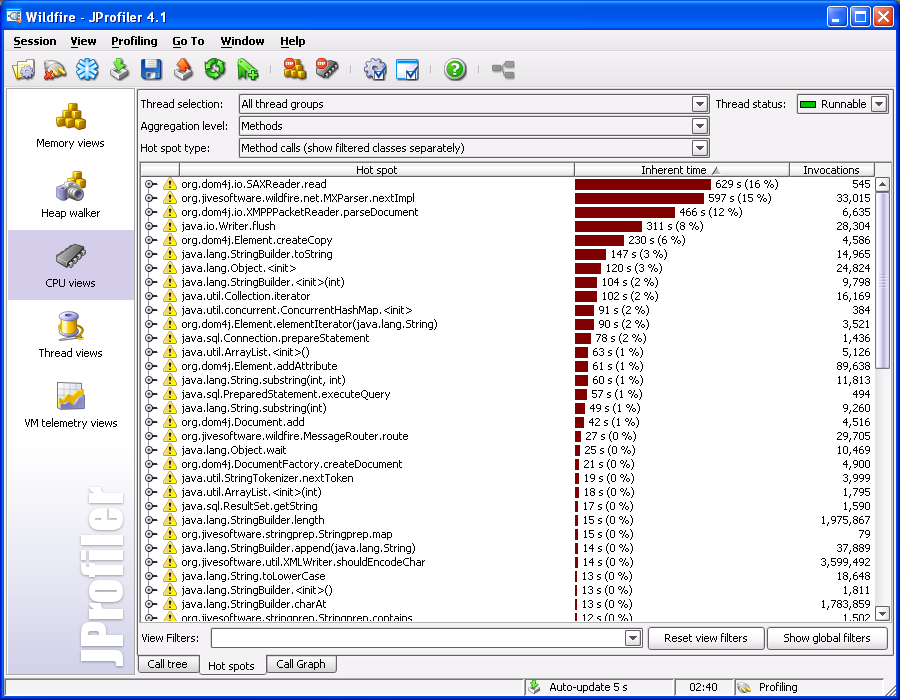Select row org.dom4j.Document.add
Screen dimensions: 900x700
[x=507, y=422]
